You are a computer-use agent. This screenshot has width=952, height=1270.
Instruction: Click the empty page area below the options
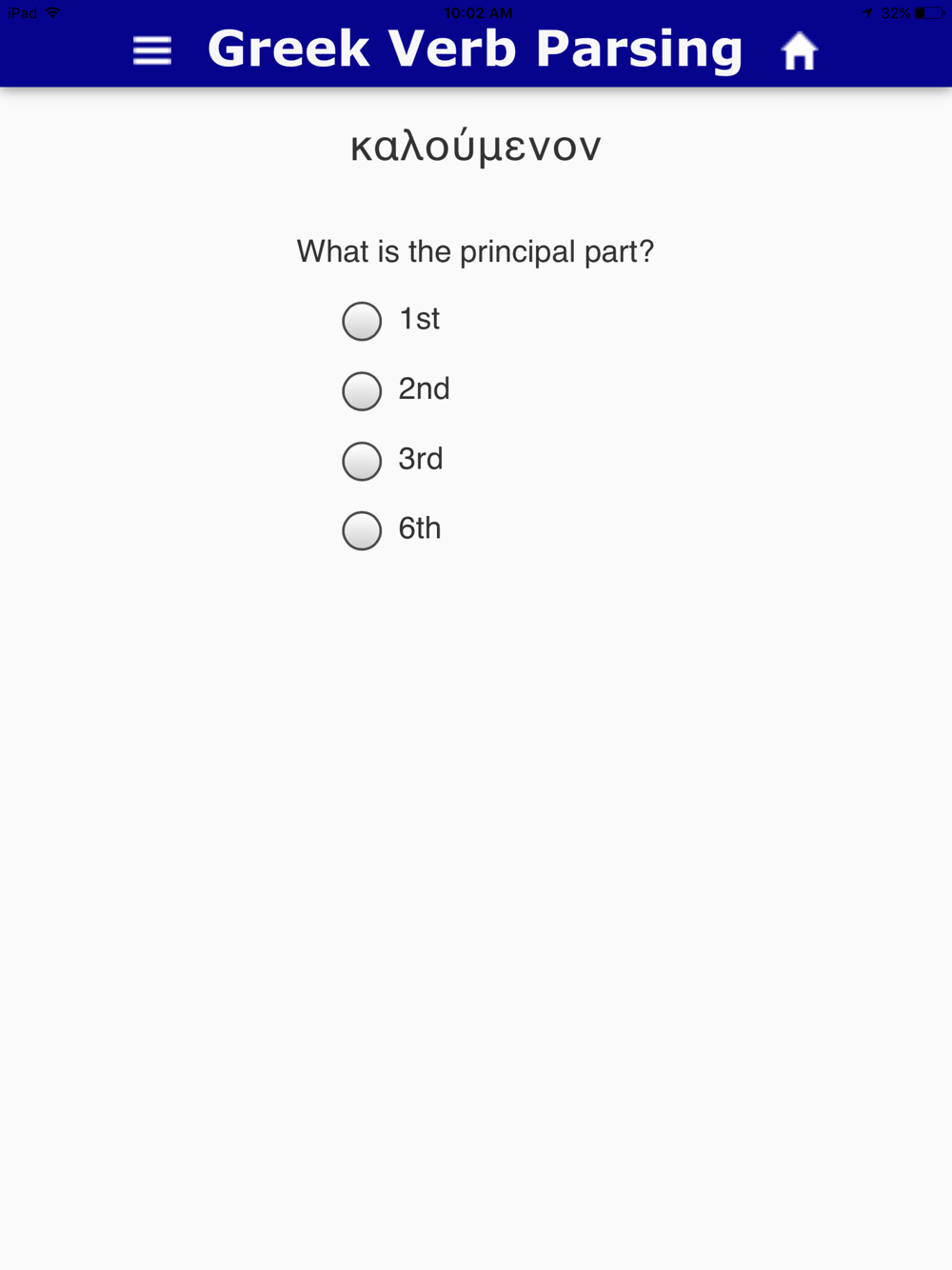(476, 904)
